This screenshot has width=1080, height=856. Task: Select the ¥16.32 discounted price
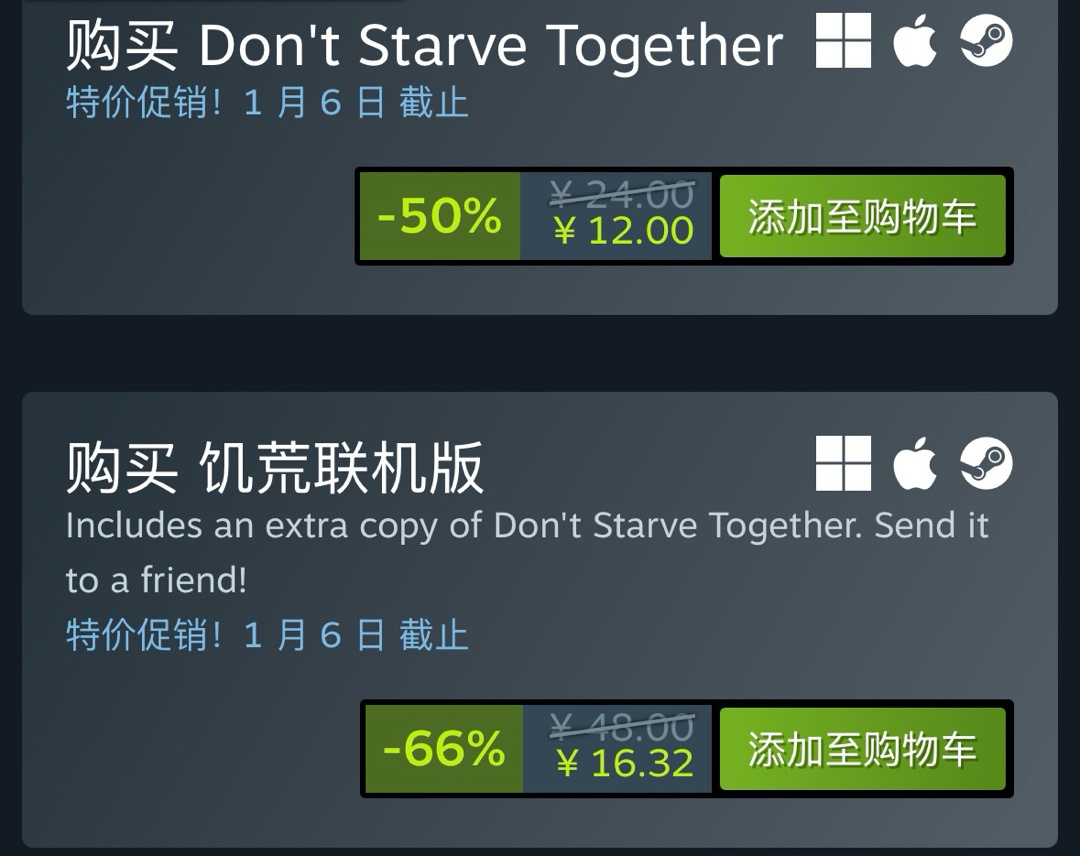[625, 764]
